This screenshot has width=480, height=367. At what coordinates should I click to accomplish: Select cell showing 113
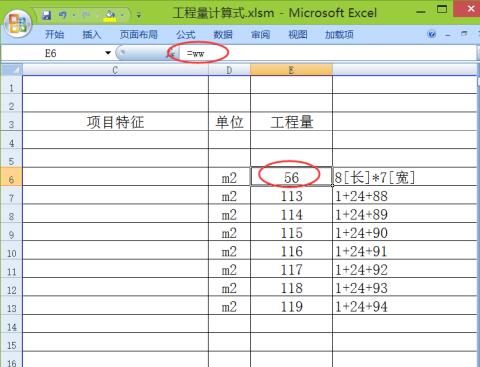(291, 195)
